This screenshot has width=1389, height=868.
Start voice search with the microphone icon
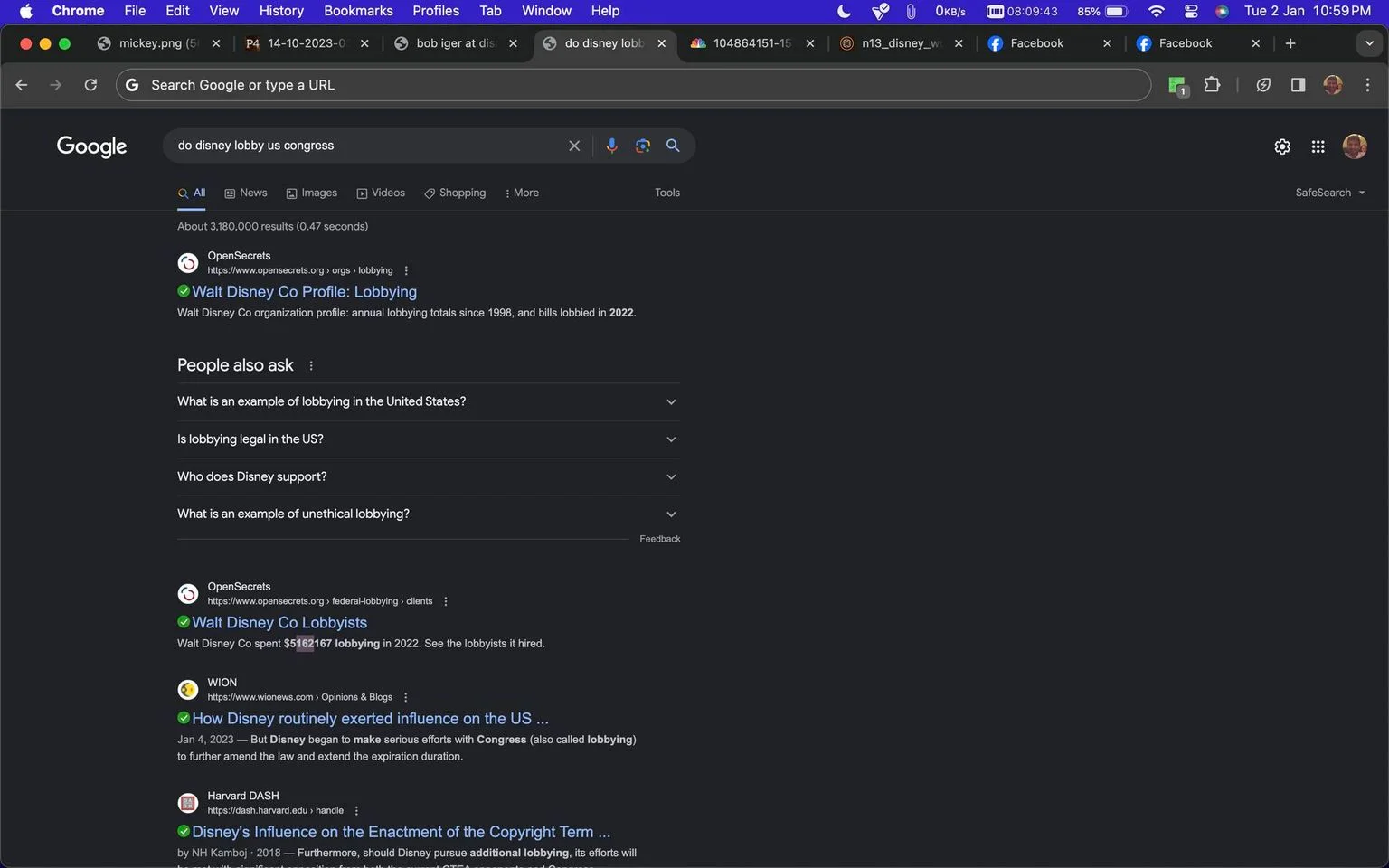611,146
